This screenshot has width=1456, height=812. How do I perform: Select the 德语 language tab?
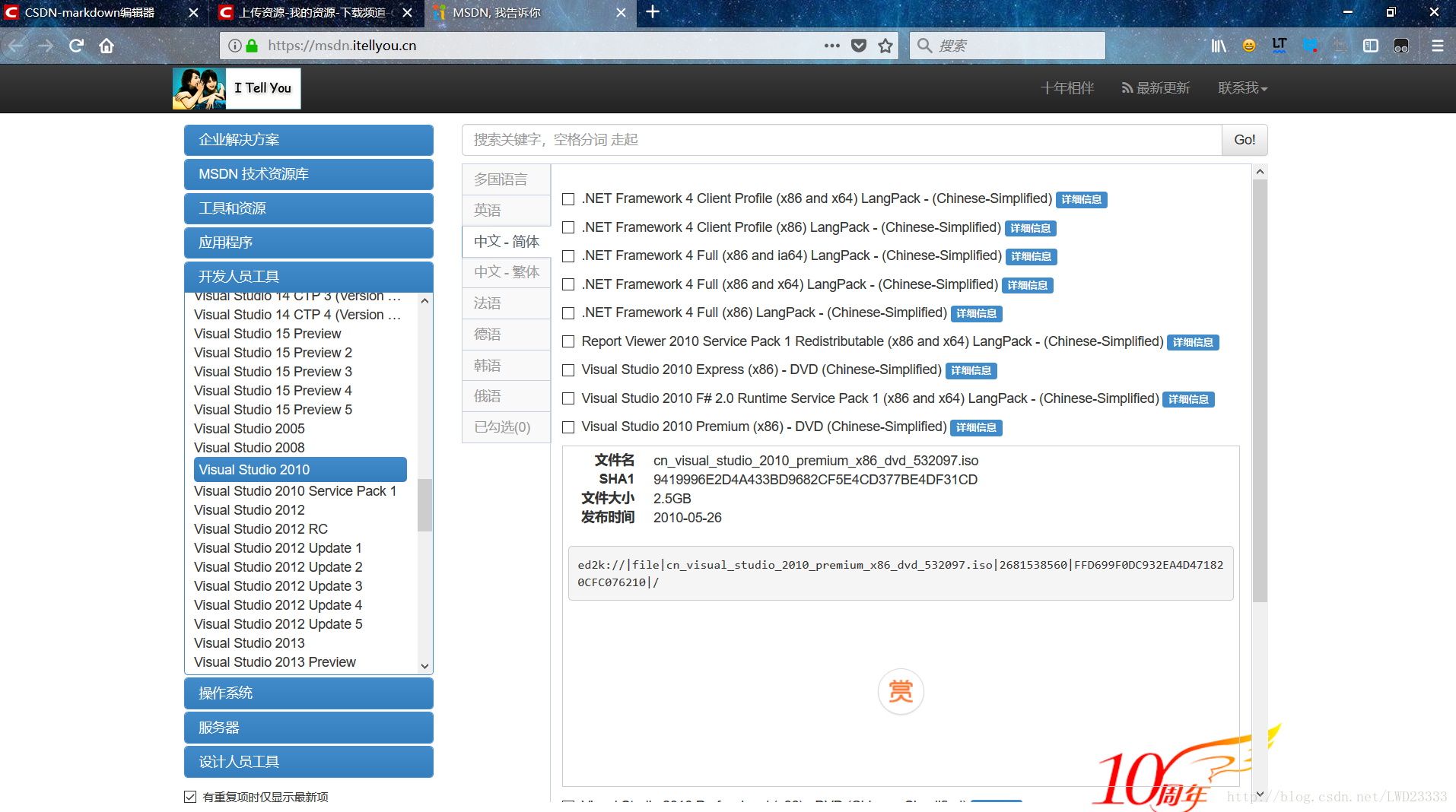pyautogui.click(x=506, y=335)
